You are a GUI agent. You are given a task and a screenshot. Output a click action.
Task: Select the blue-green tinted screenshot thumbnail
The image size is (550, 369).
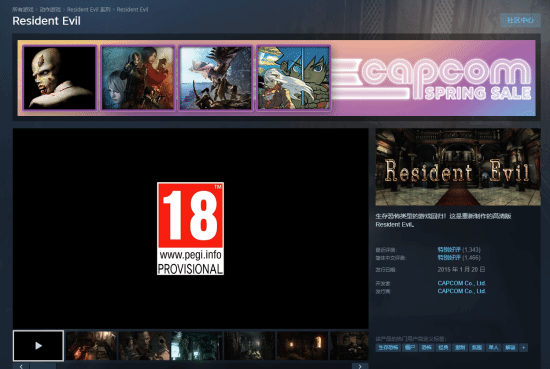tap(197, 345)
